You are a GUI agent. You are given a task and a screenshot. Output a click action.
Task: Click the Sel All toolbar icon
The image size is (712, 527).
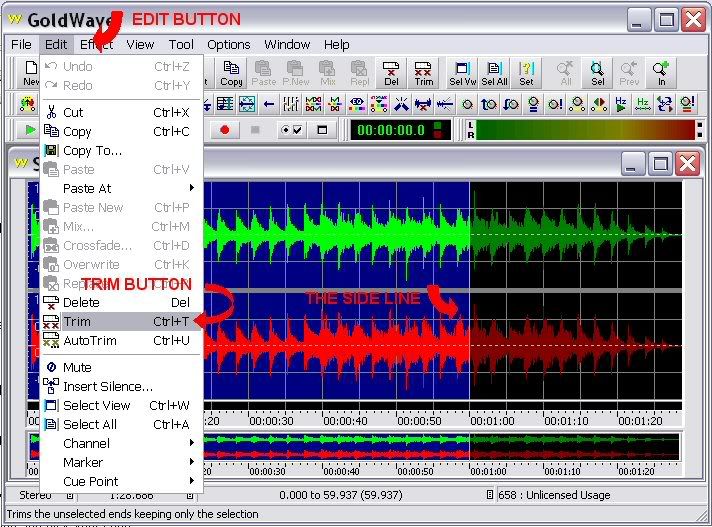pyautogui.click(x=494, y=72)
